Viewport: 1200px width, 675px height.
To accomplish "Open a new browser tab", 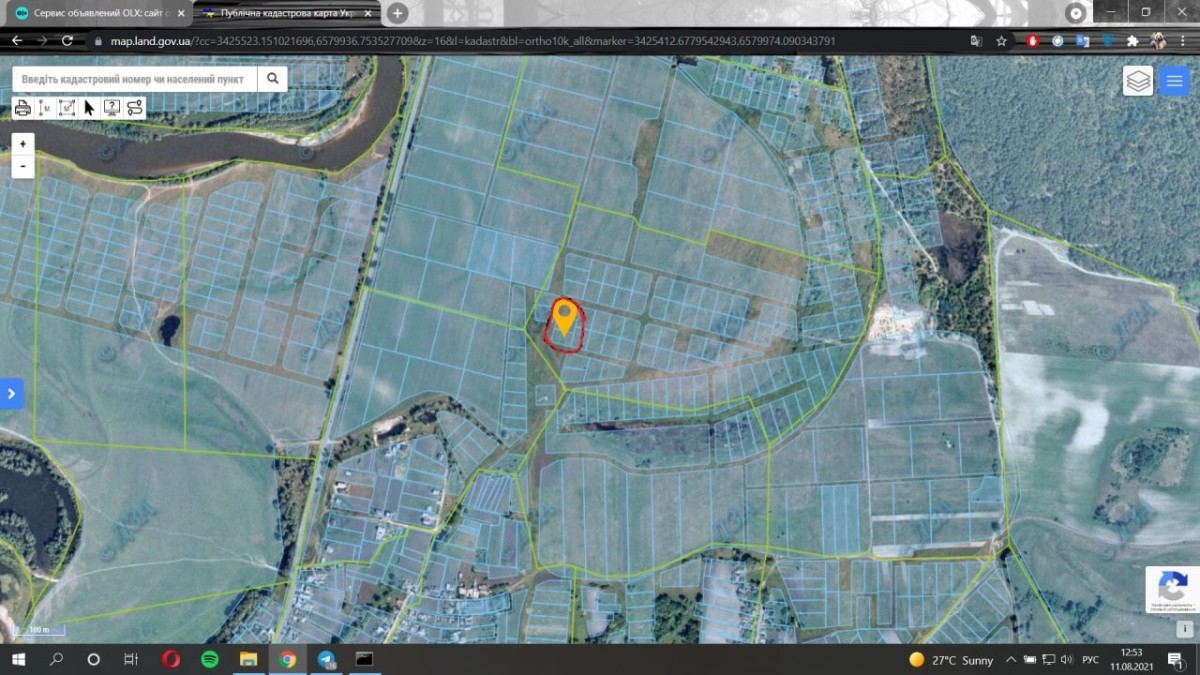I will tap(397, 13).
